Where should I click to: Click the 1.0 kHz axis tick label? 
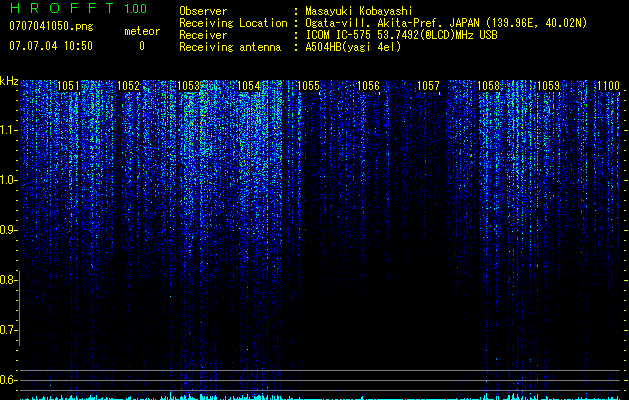coord(8,180)
